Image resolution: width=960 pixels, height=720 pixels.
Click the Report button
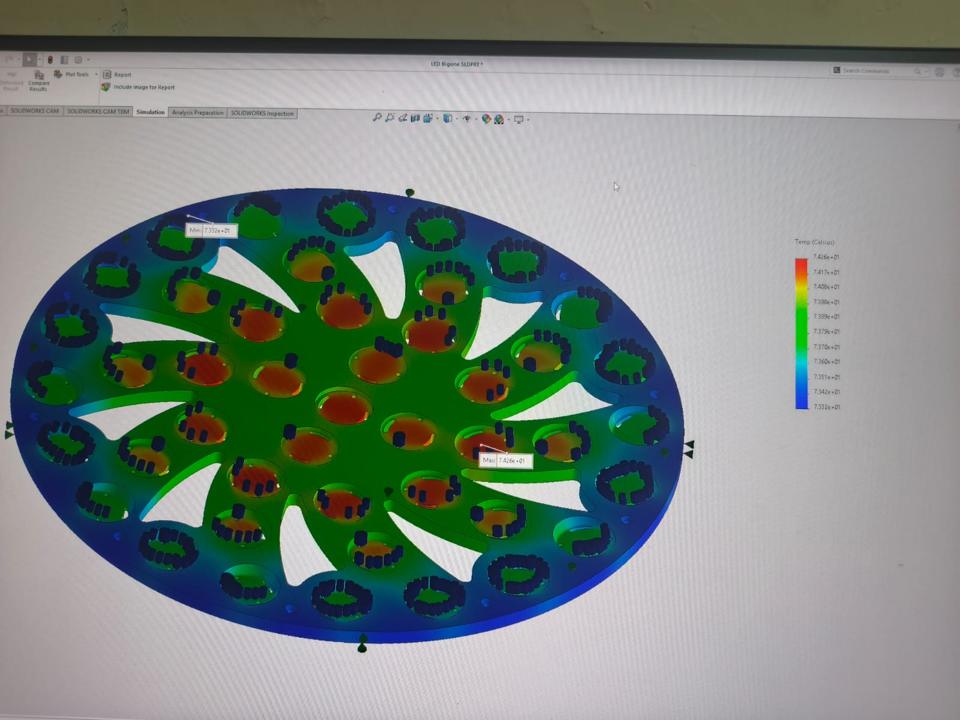coord(117,75)
